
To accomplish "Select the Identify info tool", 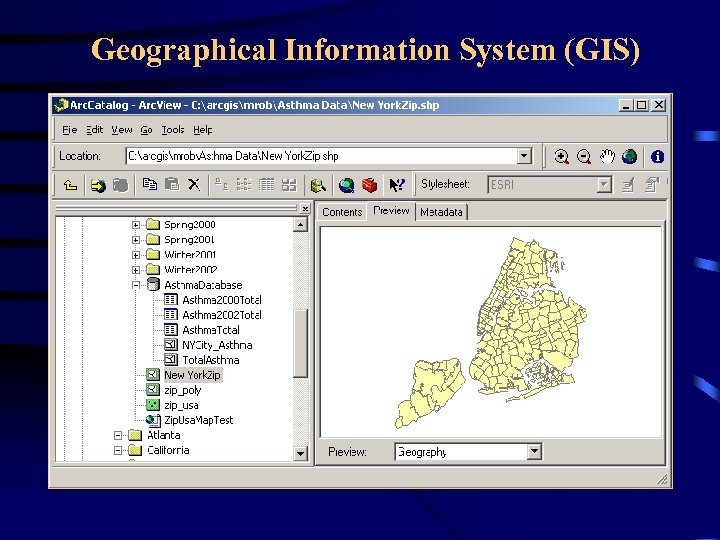I will pyautogui.click(x=657, y=157).
